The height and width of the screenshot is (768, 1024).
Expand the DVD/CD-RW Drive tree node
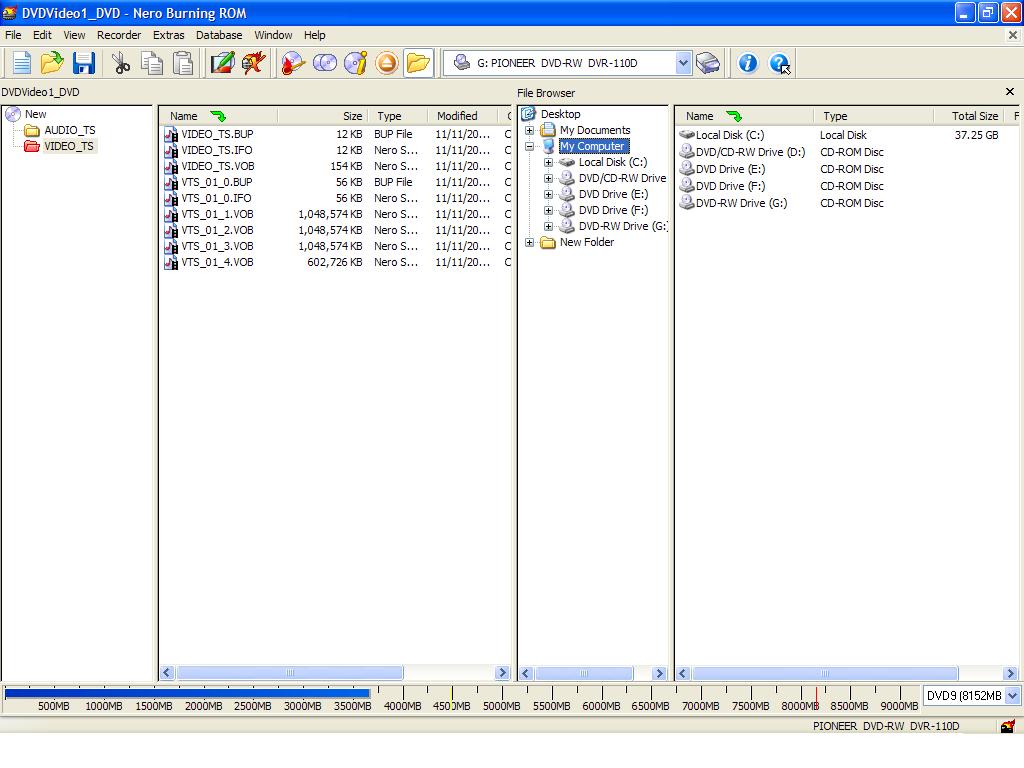pyautogui.click(x=549, y=178)
